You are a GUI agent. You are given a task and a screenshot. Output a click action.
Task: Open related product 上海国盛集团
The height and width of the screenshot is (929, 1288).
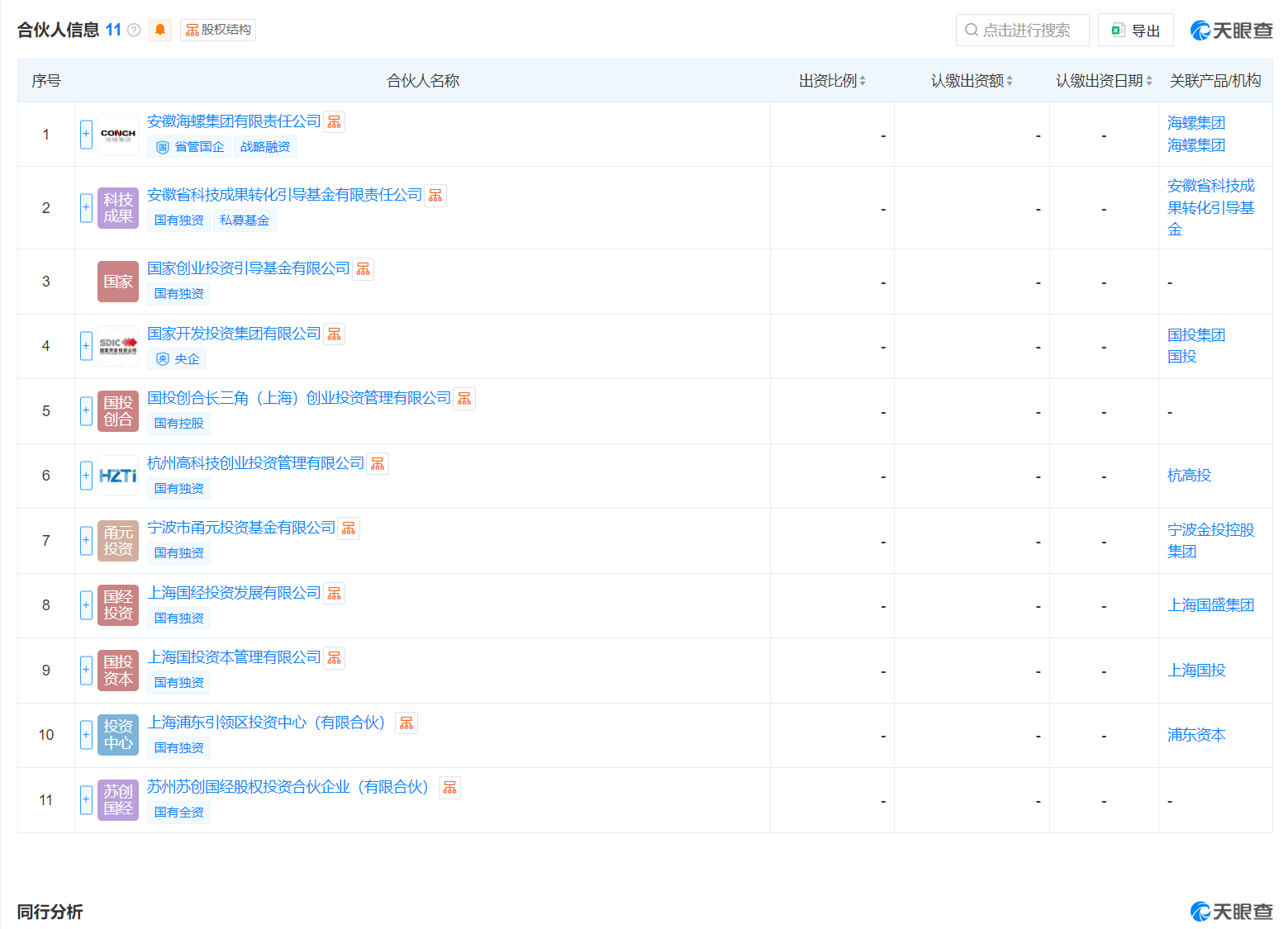pos(1210,605)
